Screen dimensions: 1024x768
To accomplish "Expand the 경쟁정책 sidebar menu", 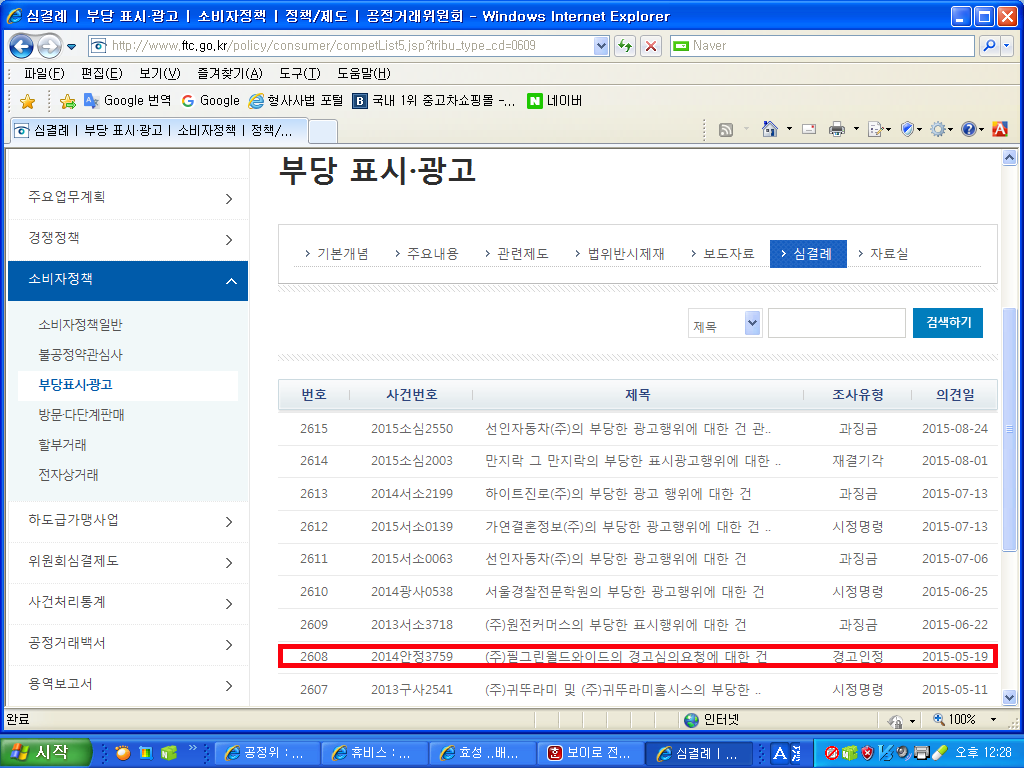I will click(x=127, y=239).
